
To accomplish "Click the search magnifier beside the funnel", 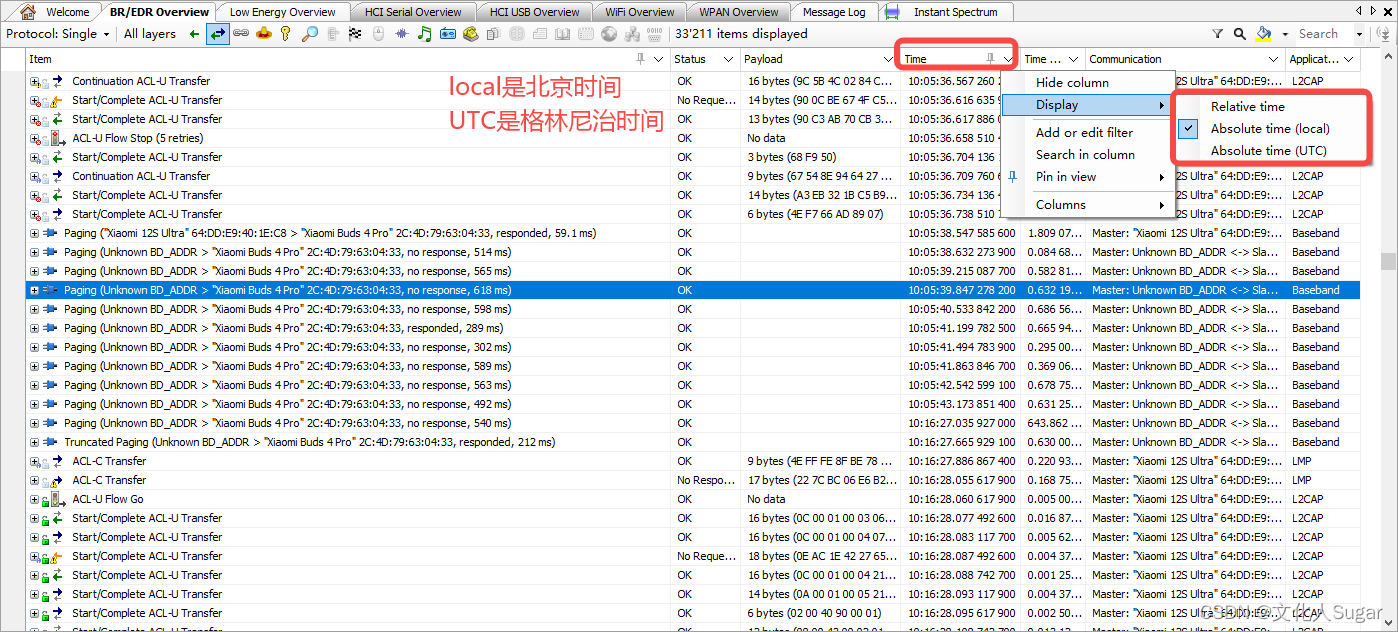I will 1240,34.
